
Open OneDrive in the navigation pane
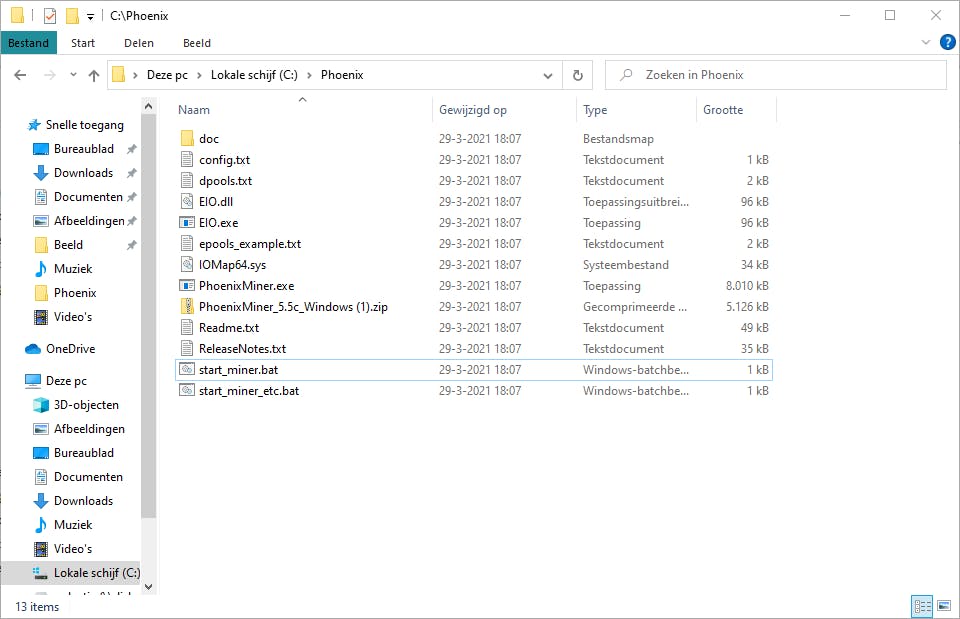coord(70,348)
